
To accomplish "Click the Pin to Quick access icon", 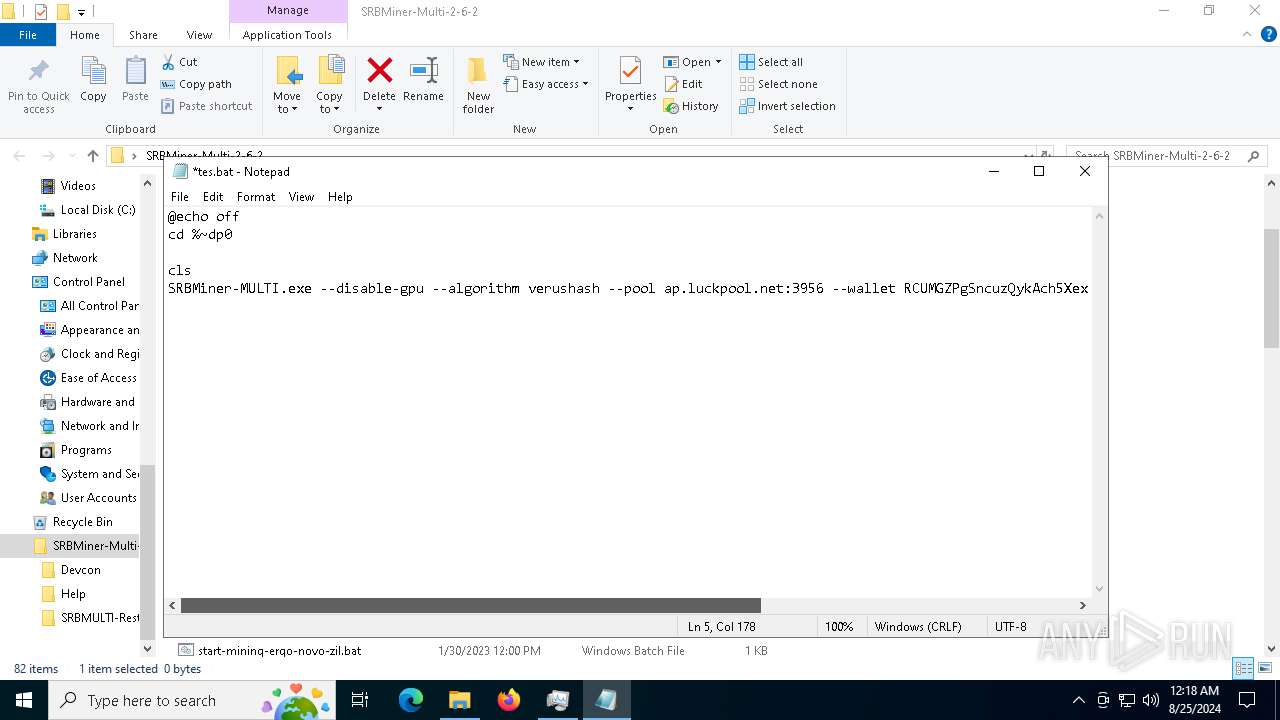I will click(x=39, y=72).
